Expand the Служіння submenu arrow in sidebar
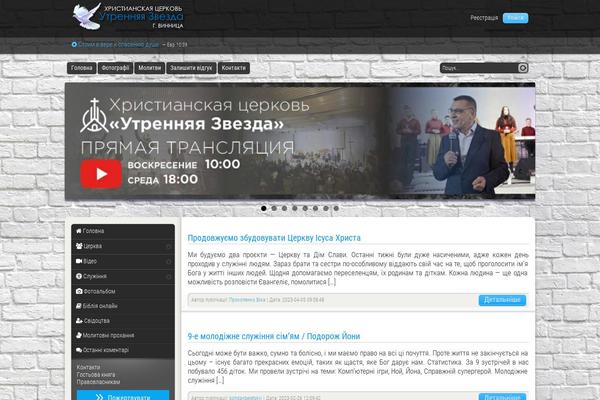 click(168, 276)
